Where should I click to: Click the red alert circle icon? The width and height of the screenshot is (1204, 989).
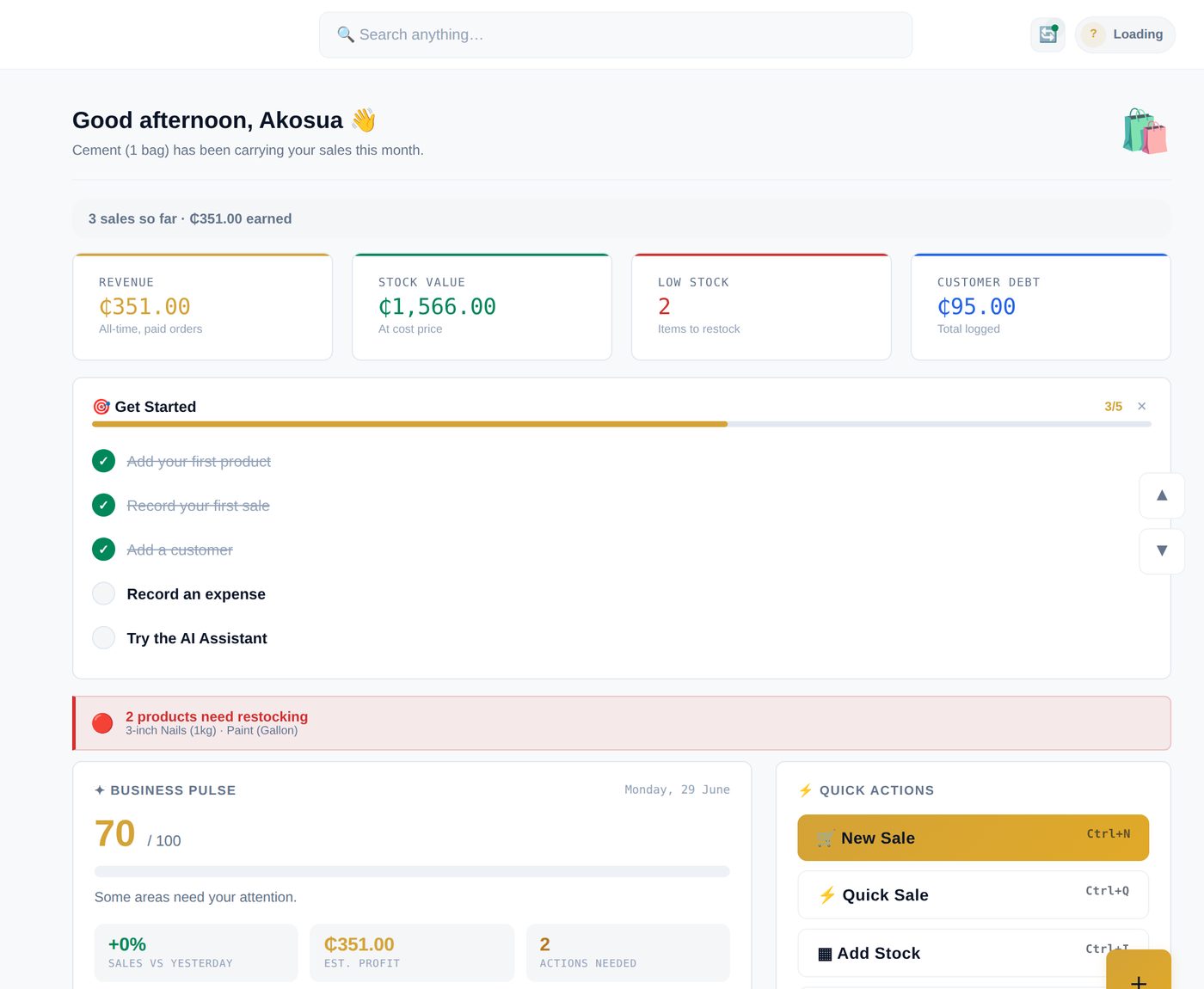102,723
